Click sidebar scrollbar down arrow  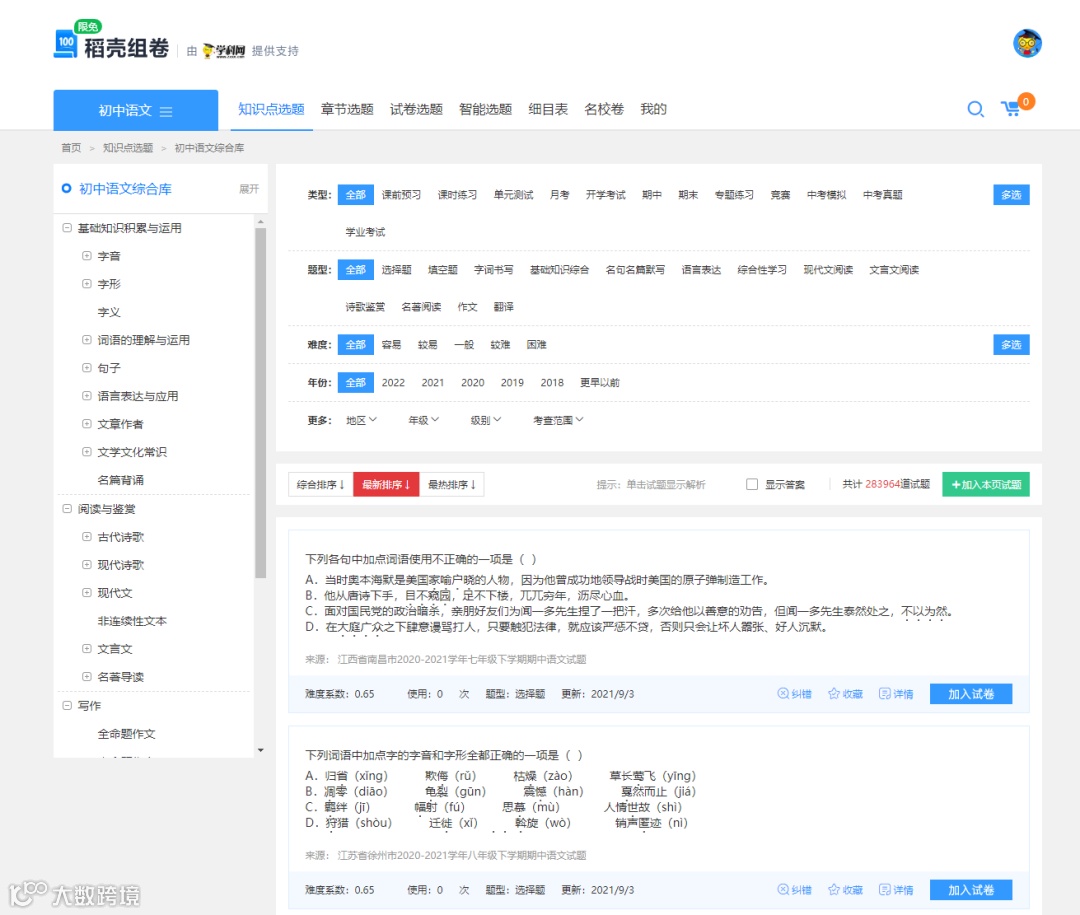click(x=260, y=750)
